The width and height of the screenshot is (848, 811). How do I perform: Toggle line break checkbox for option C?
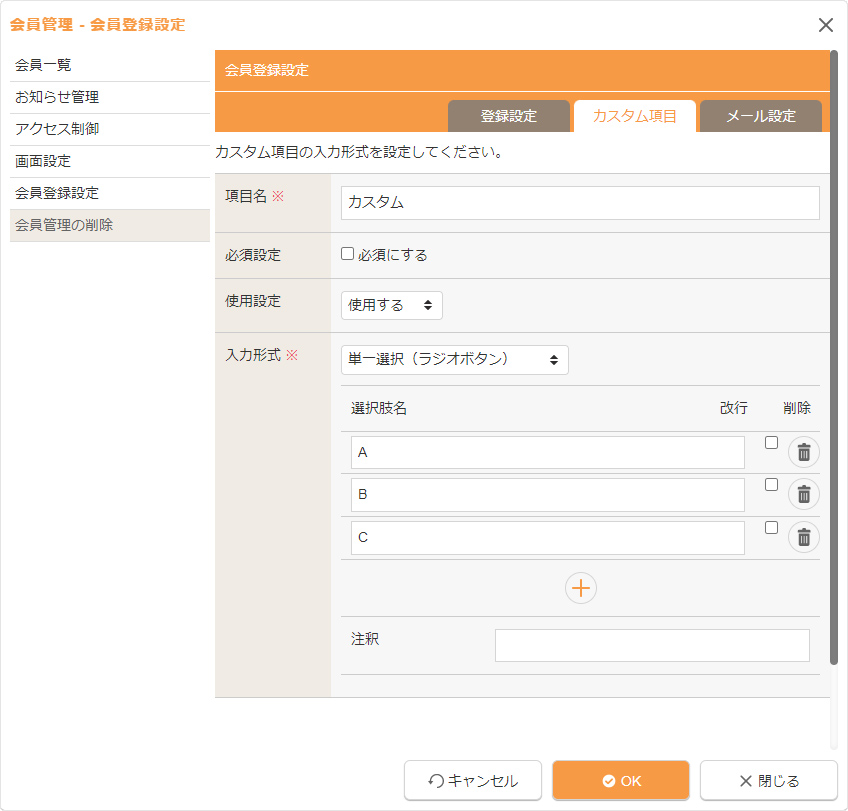(771, 528)
